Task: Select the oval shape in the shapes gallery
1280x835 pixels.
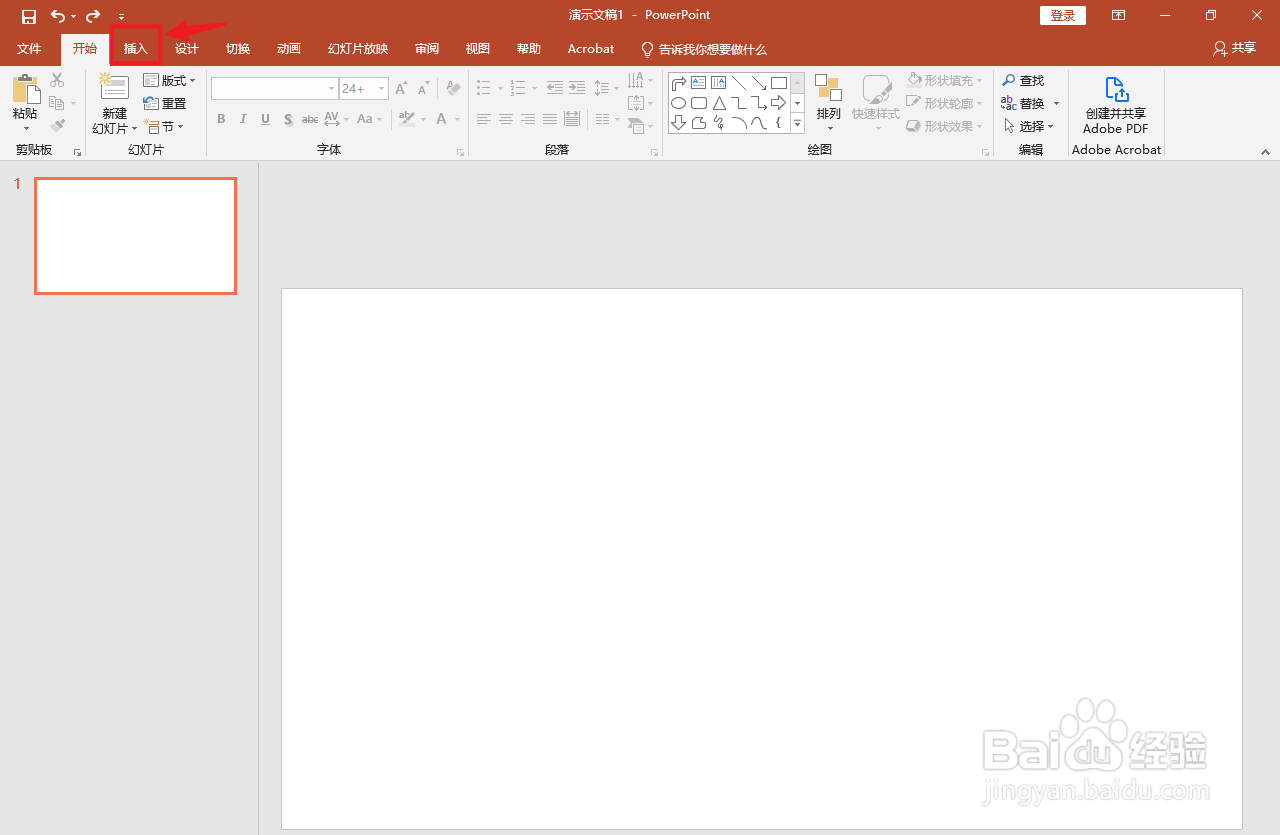Action: [678, 103]
